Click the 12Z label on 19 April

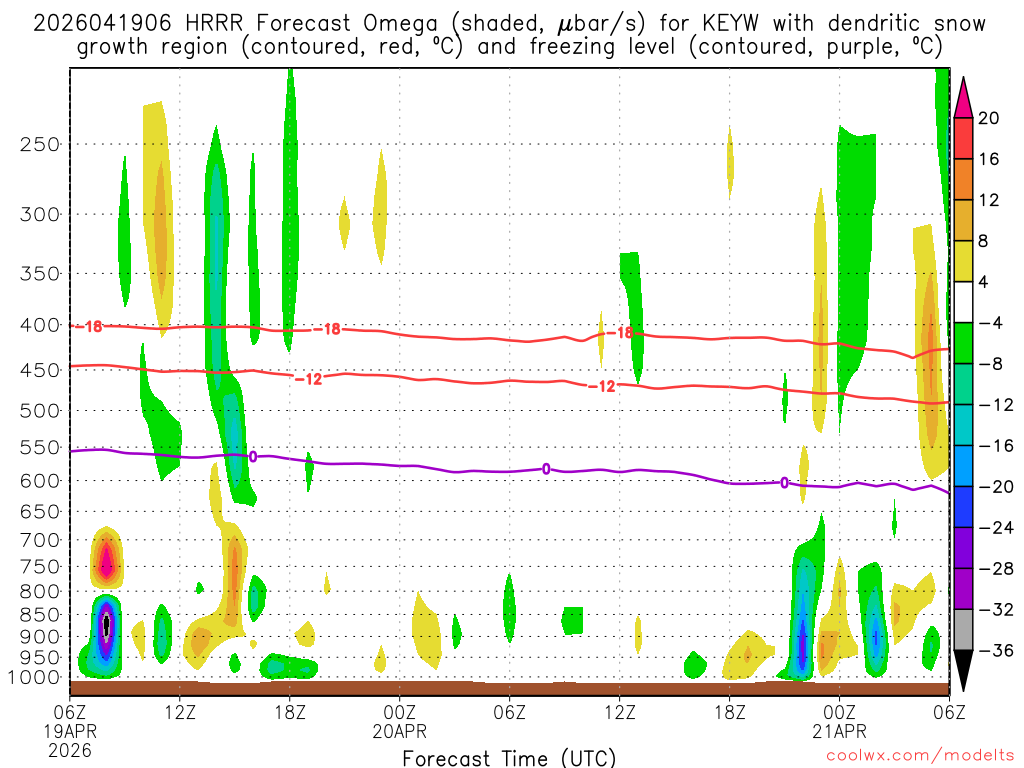pos(180,712)
